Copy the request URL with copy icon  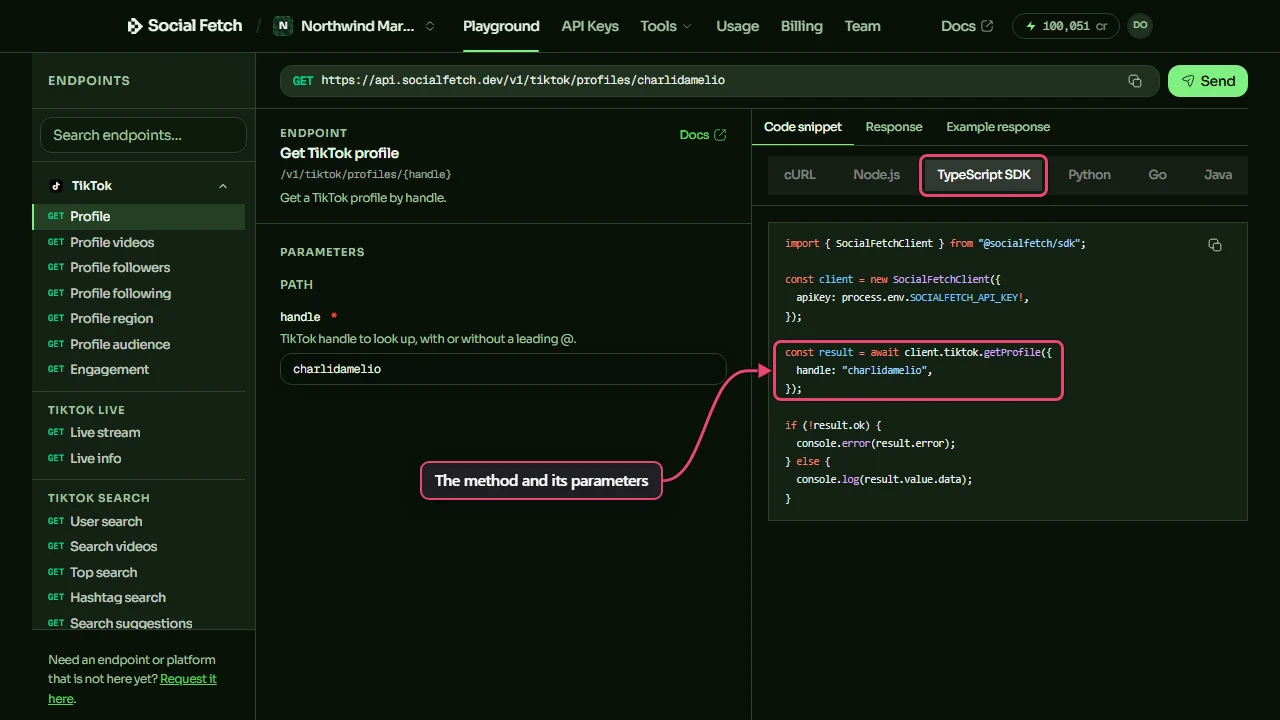(x=1135, y=81)
